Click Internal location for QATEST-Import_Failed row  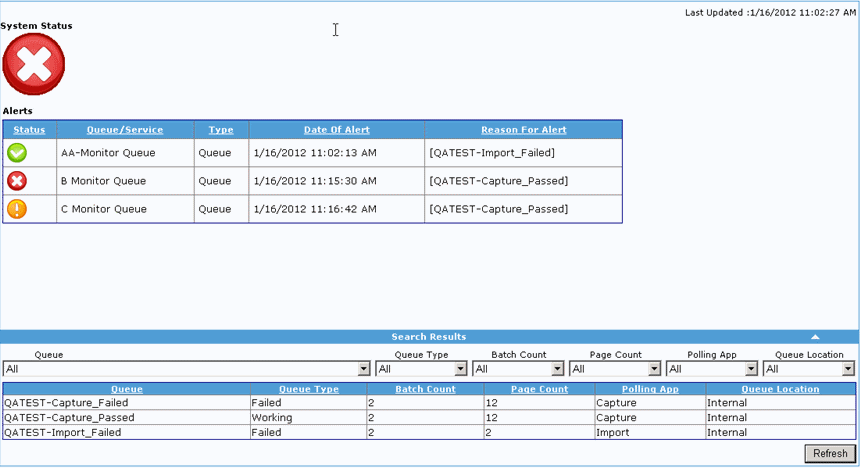tap(727, 432)
